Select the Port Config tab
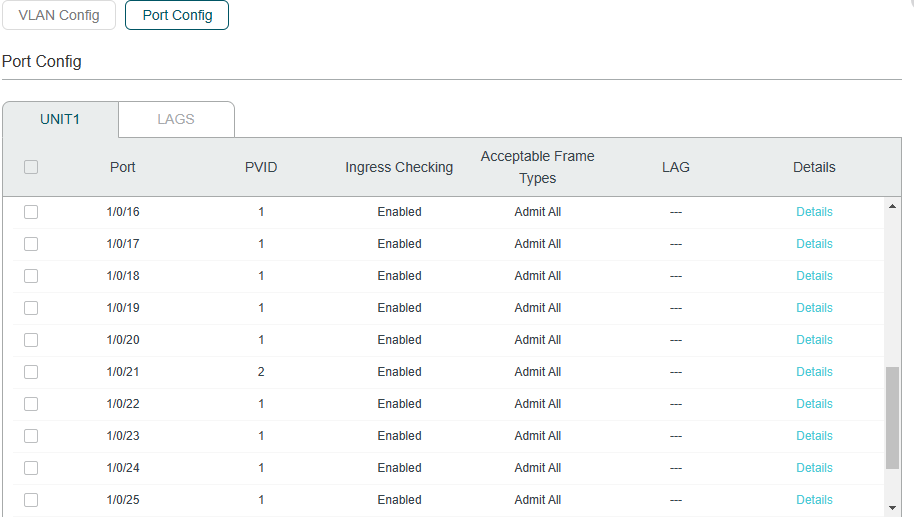This screenshot has height=517, width=914. pyautogui.click(x=177, y=15)
